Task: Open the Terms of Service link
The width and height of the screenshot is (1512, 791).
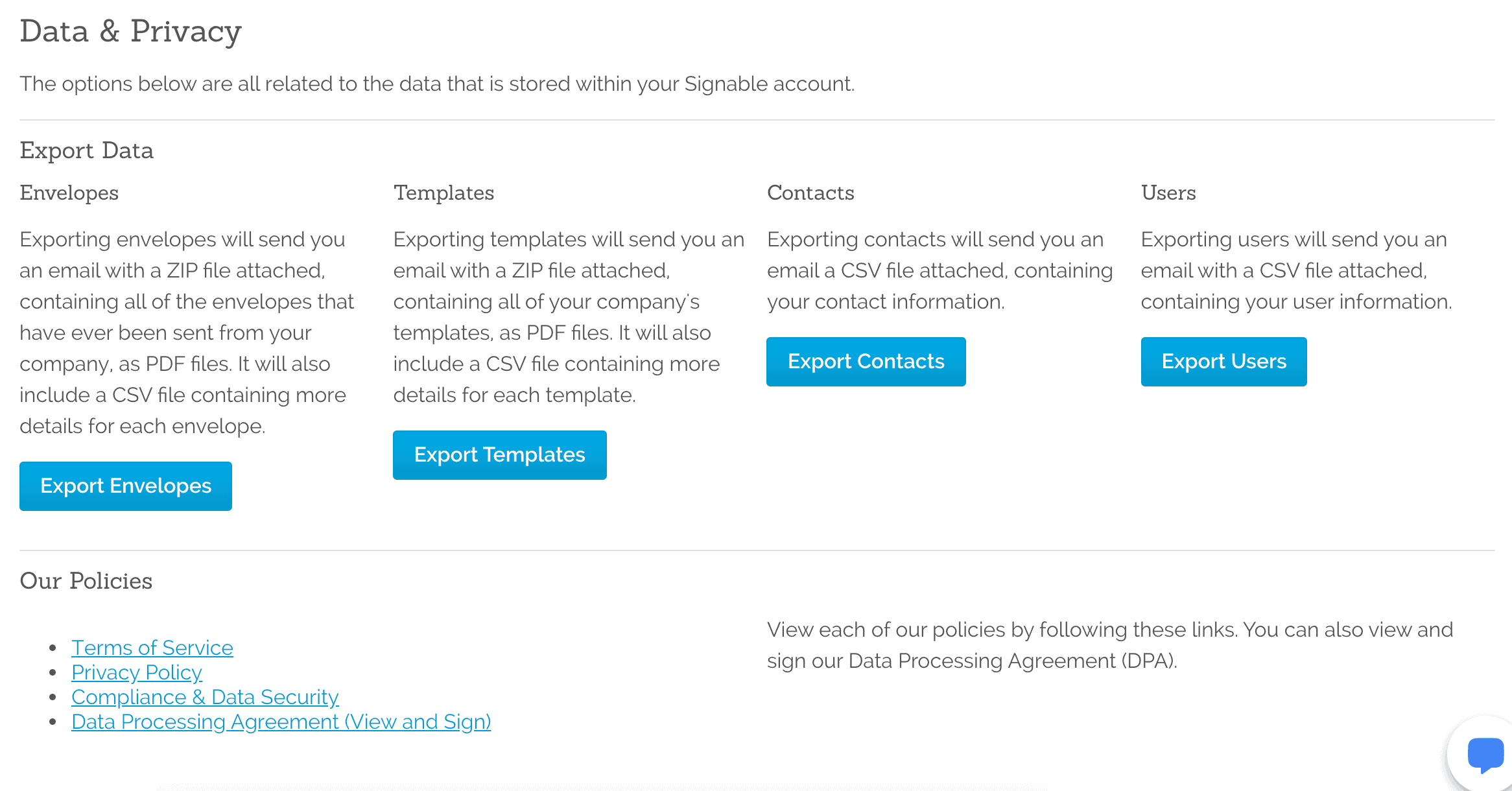Action: click(x=152, y=648)
